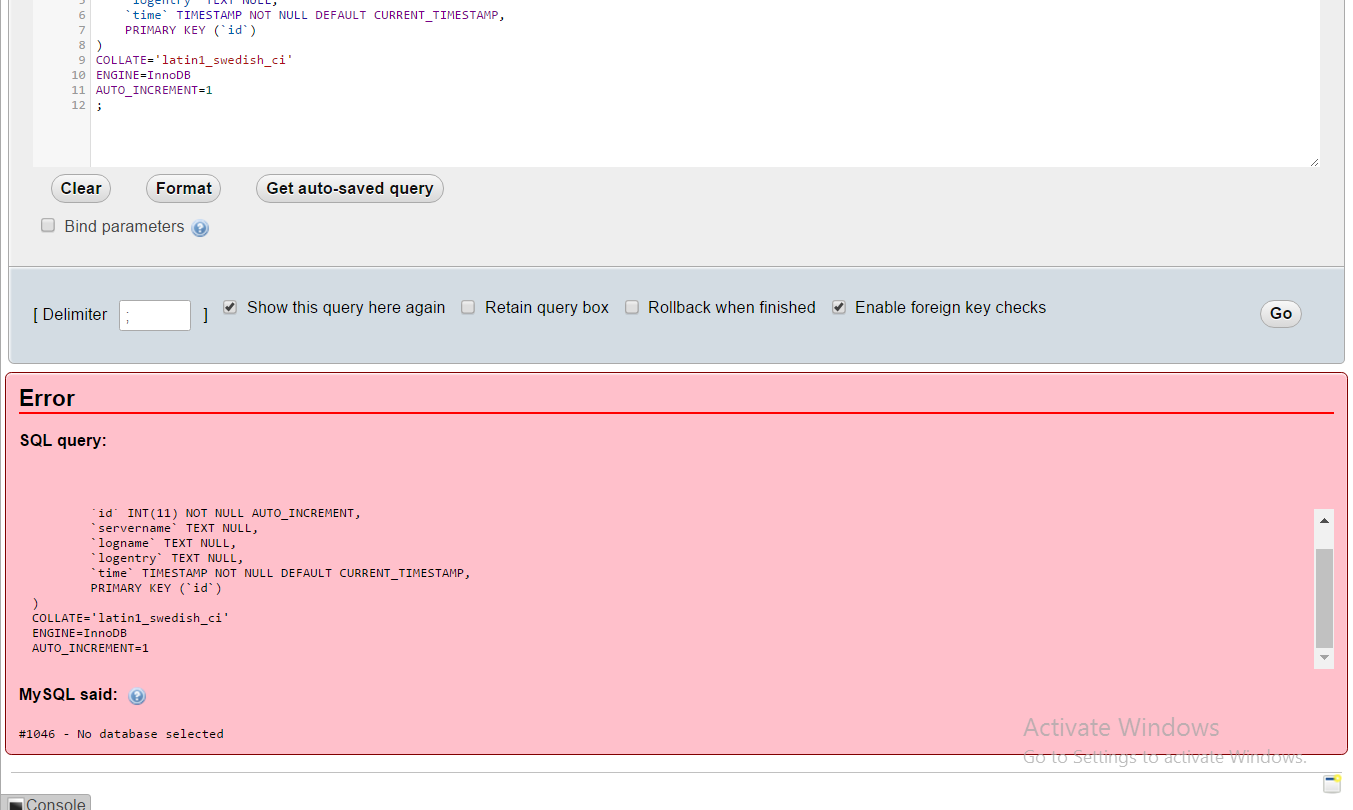Click the error query scrollbar down arrow

click(1324, 657)
